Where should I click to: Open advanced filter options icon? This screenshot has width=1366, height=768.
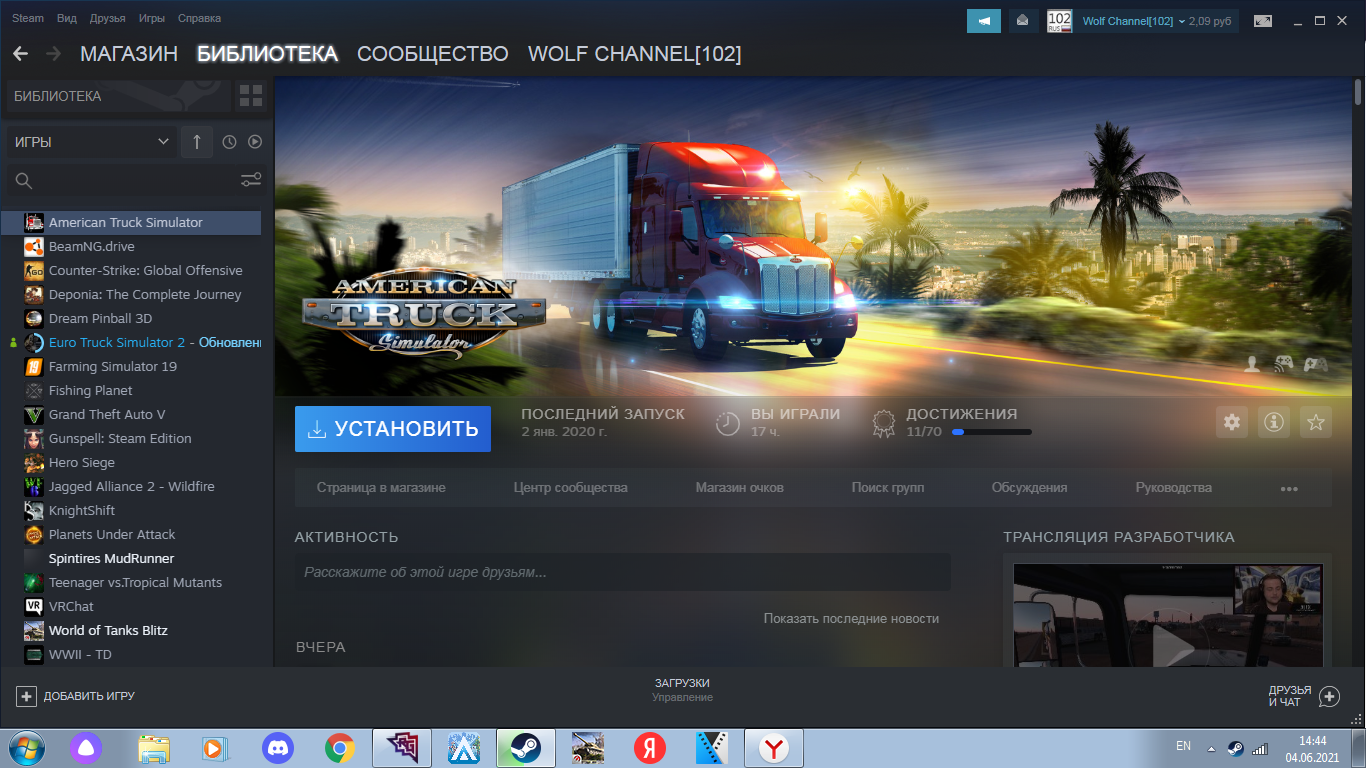click(x=251, y=180)
